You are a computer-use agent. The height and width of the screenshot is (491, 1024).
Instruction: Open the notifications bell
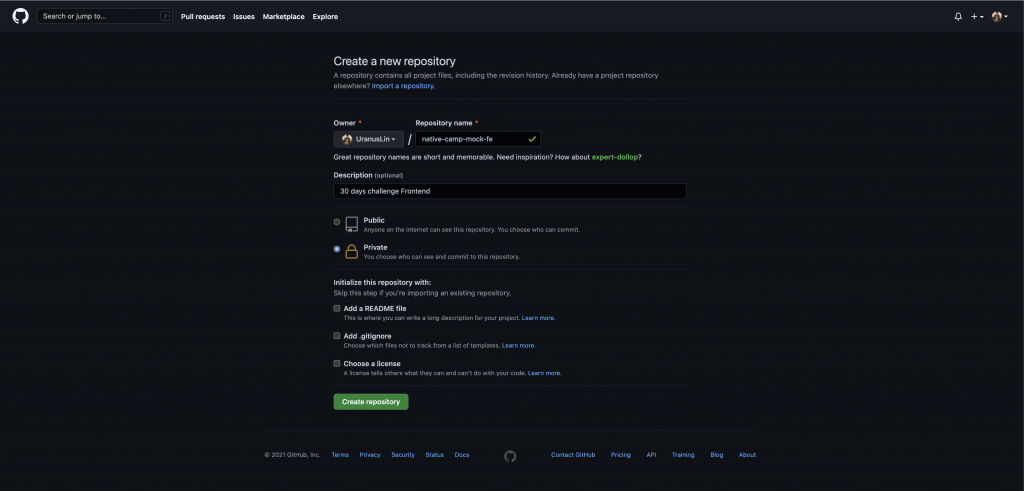pos(958,17)
